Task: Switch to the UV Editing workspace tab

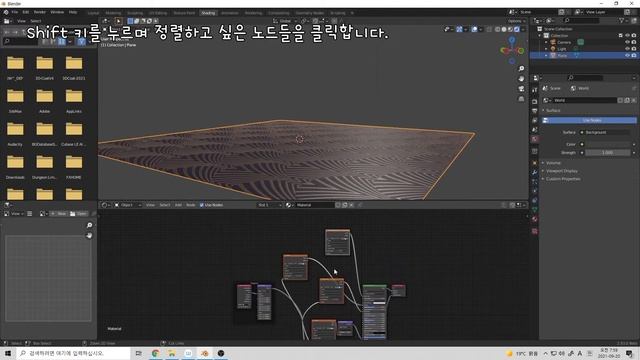Action: (x=158, y=13)
